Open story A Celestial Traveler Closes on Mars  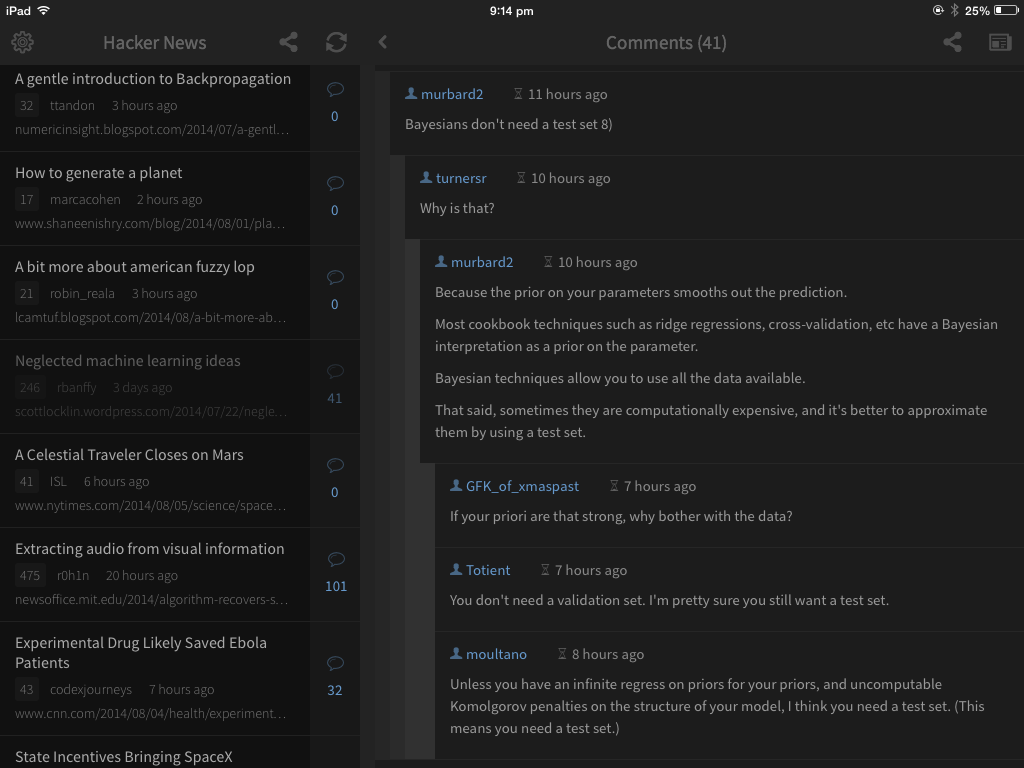(129, 455)
